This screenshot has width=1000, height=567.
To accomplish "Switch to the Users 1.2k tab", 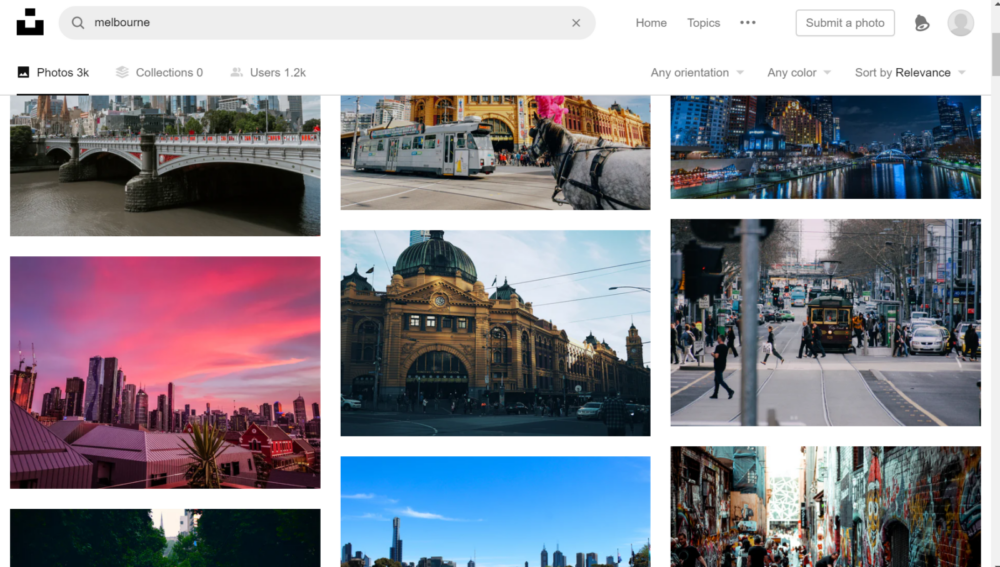I will [268, 73].
